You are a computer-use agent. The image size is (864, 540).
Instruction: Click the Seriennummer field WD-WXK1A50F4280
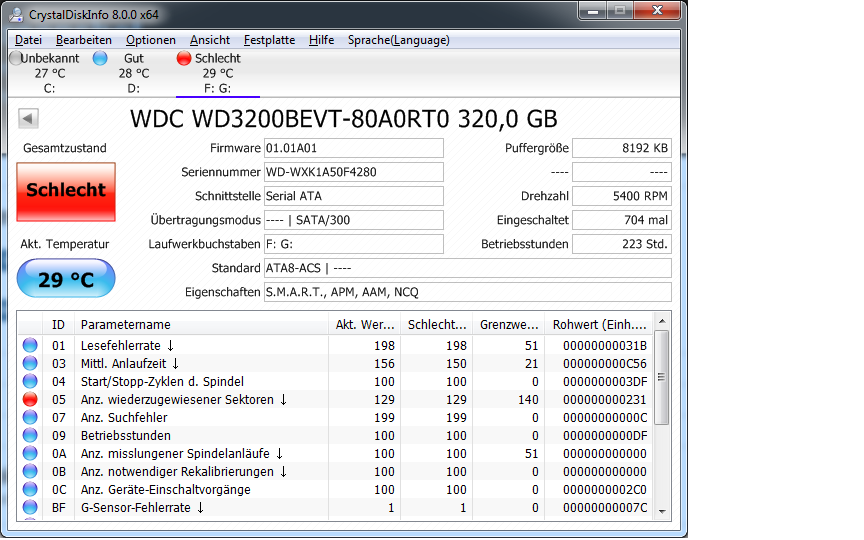[x=354, y=172]
